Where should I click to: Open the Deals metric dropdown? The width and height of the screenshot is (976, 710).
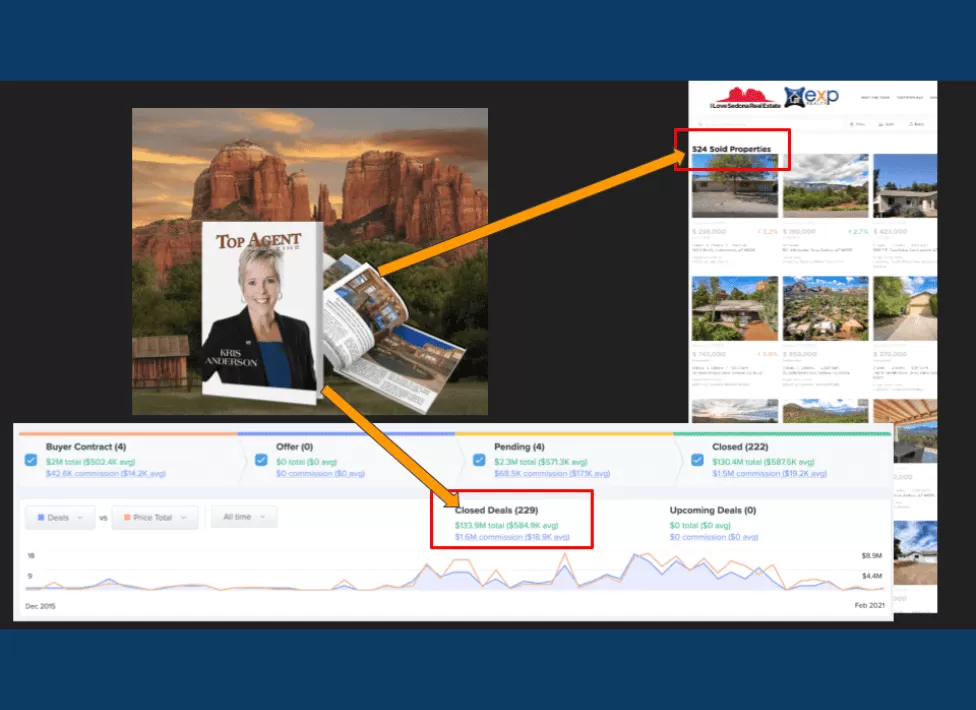[x=60, y=517]
